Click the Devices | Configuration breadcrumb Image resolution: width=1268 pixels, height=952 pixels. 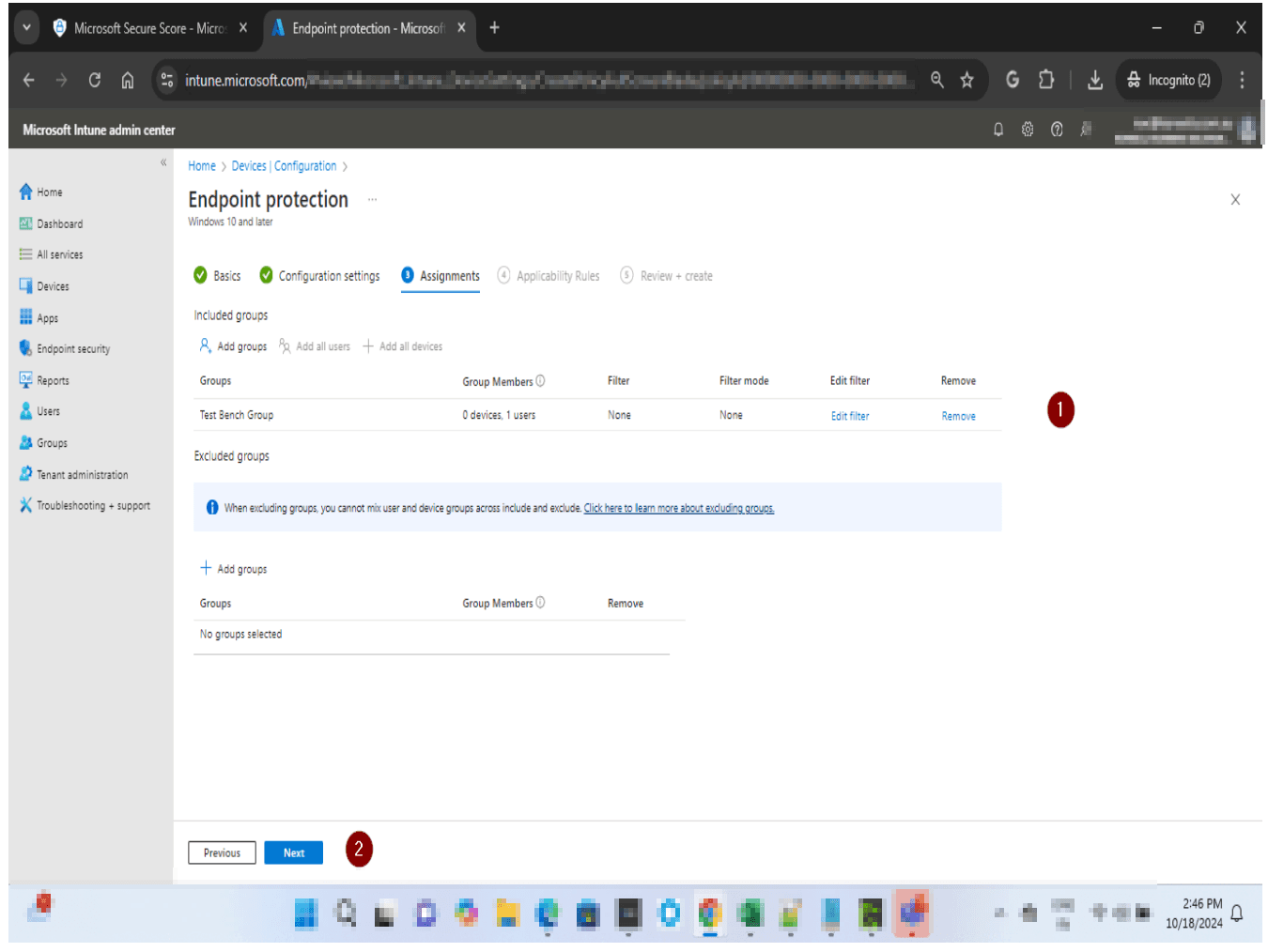(284, 166)
